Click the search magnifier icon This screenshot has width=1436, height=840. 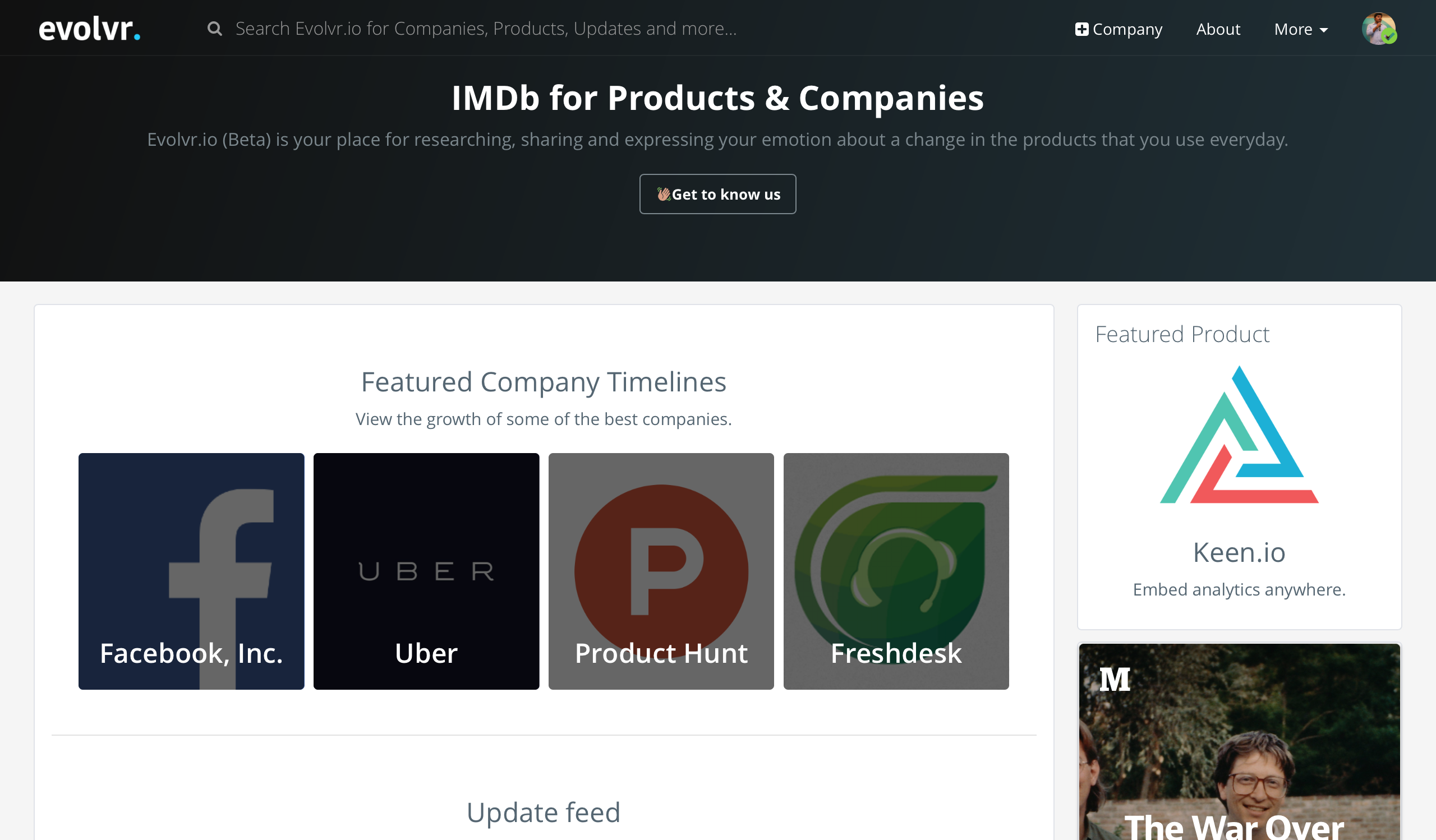click(214, 29)
